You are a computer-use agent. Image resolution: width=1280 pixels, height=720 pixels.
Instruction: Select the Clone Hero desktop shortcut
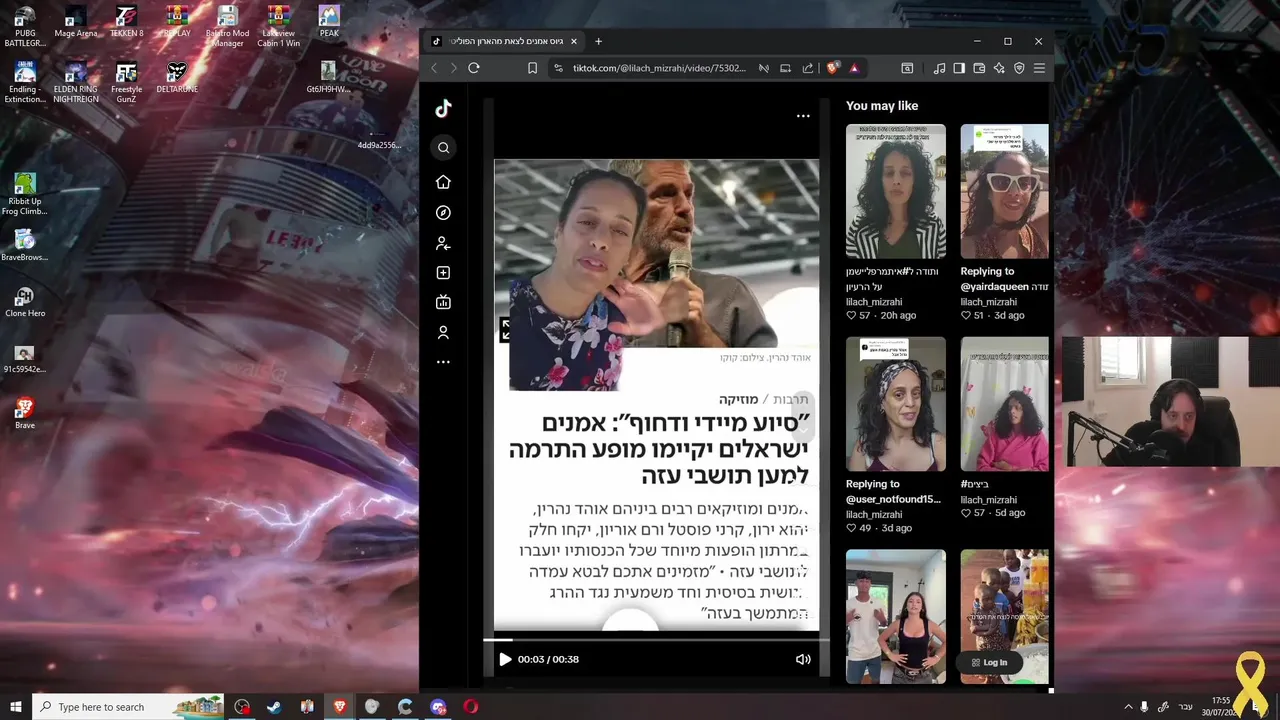25,301
